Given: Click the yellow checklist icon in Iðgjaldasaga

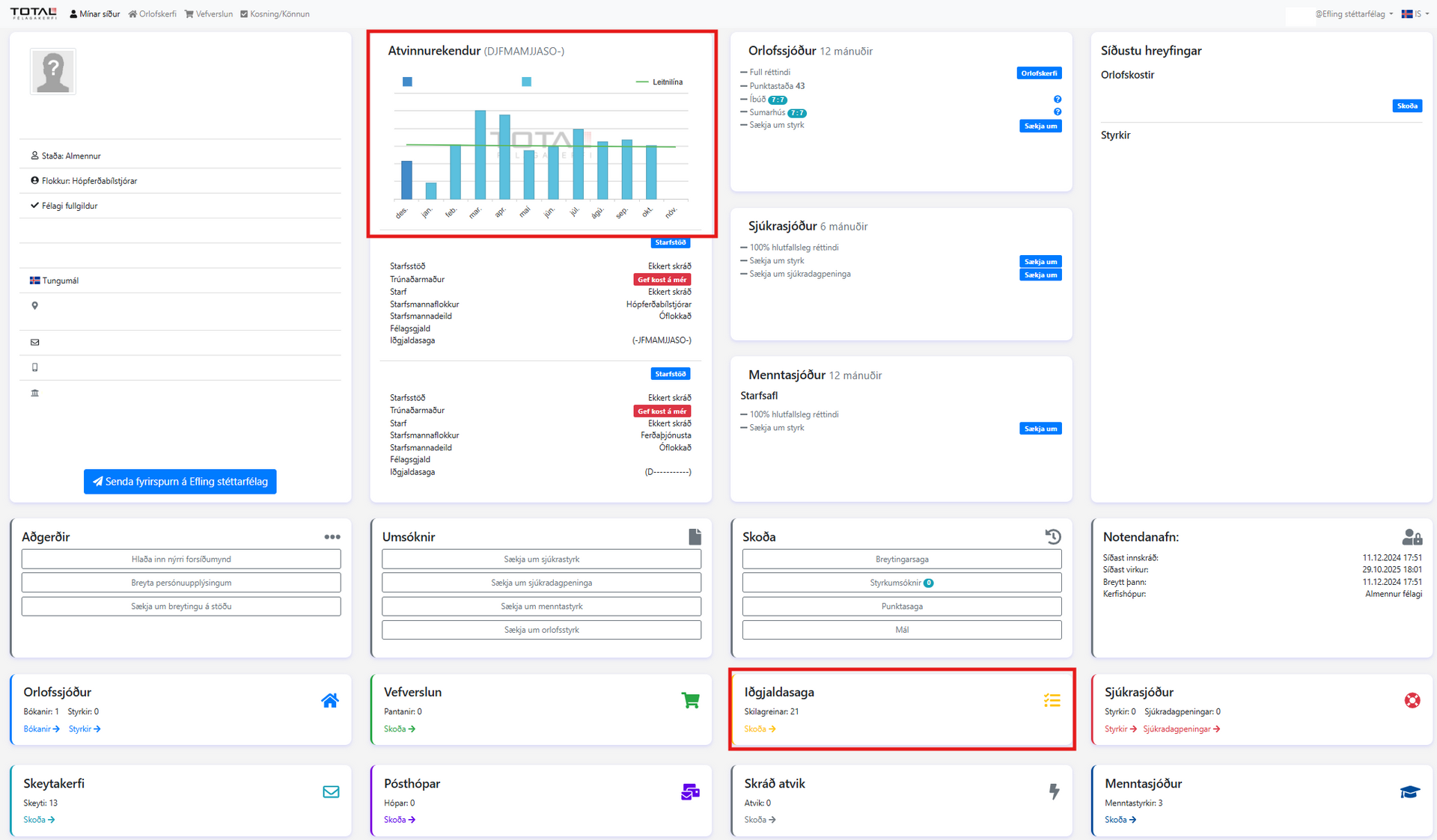Looking at the screenshot, I should pyautogui.click(x=1052, y=701).
